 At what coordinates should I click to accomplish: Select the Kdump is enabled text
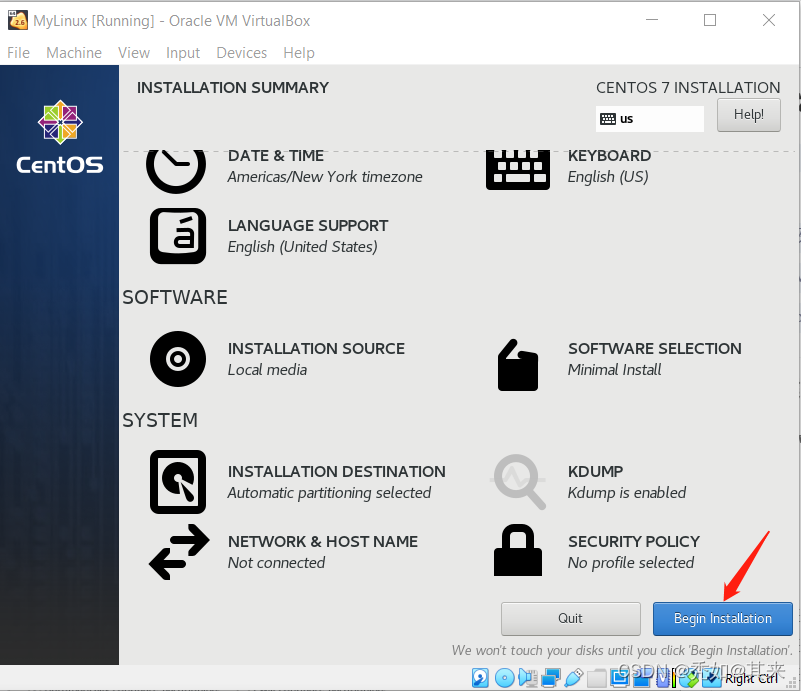pos(627,493)
